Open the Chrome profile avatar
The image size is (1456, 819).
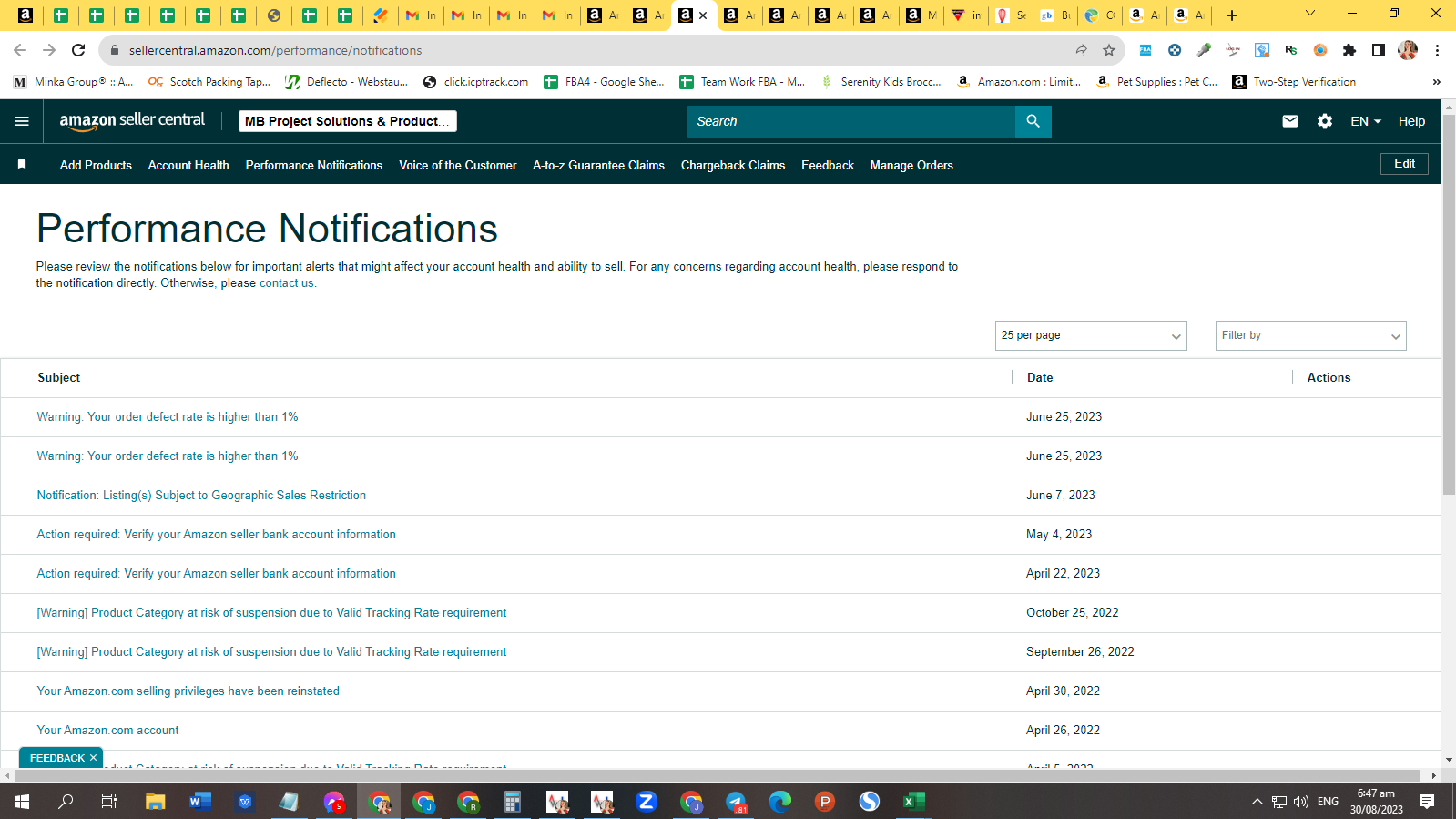[x=1408, y=50]
